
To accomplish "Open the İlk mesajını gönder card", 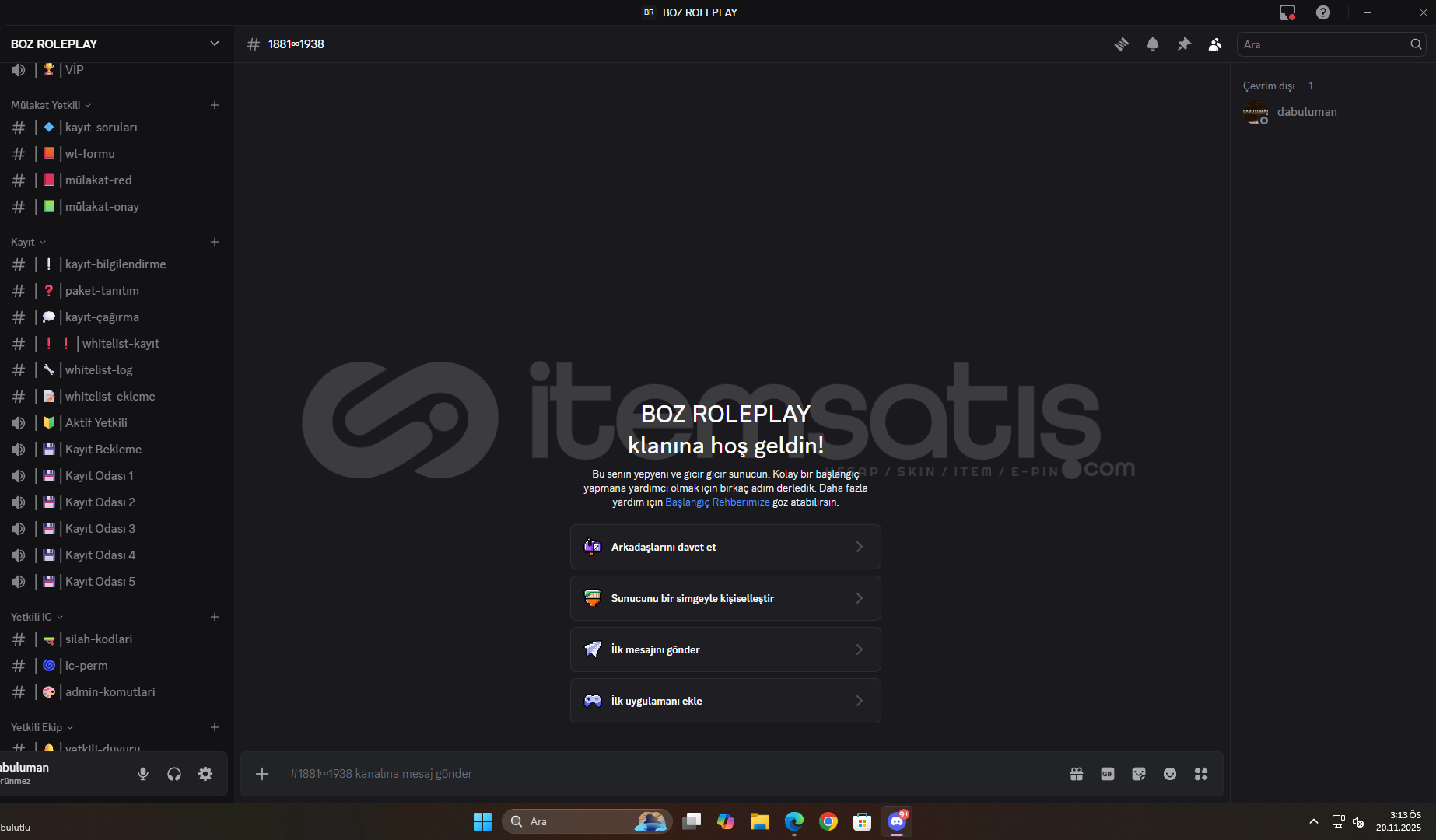I will [726, 649].
